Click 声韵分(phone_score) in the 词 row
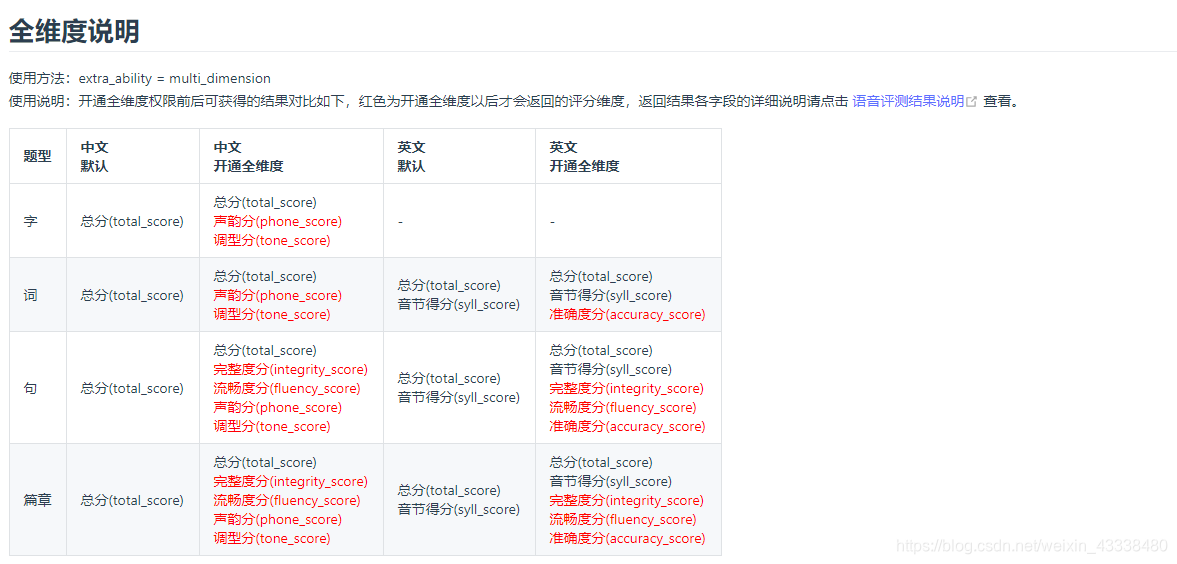Image resolution: width=1177 pixels, height=564 pixels. 278,295
